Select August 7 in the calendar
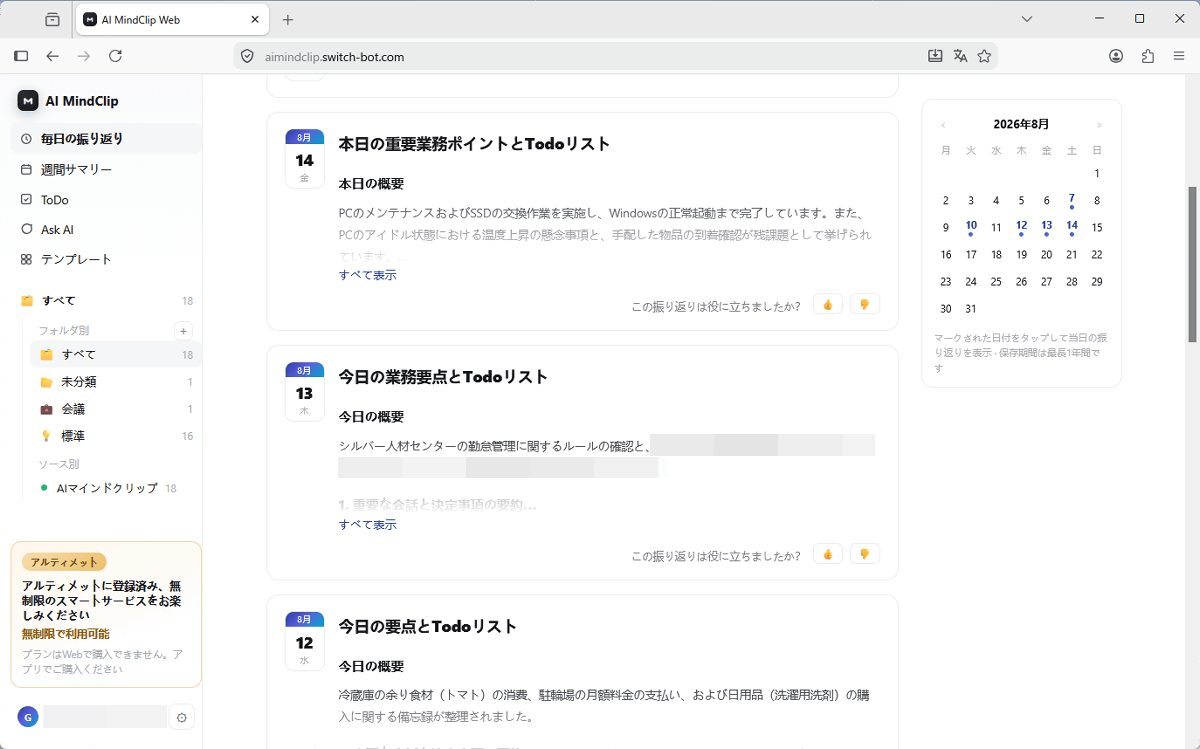This screenshot has width=1200, height=749. coord(1071,200)
